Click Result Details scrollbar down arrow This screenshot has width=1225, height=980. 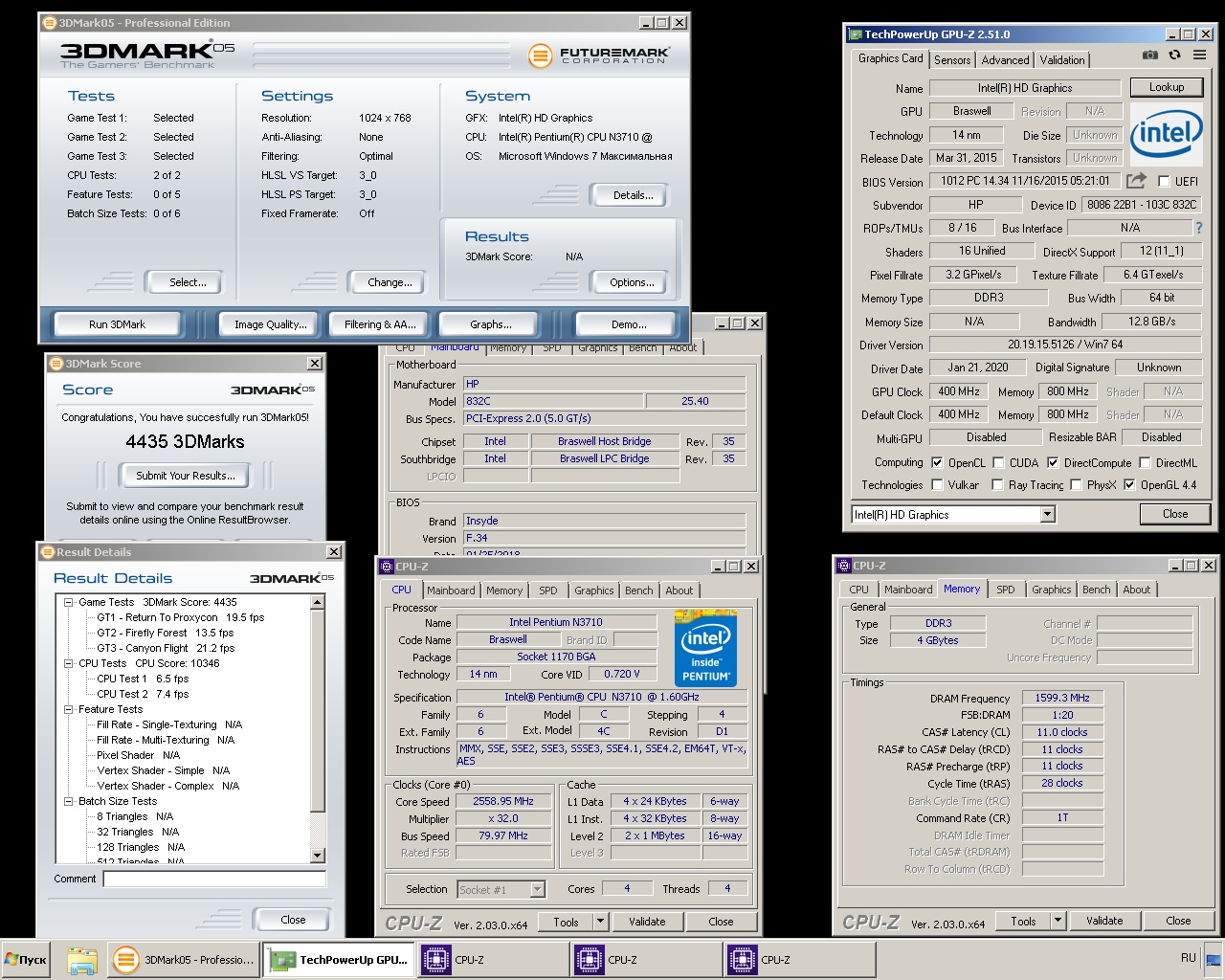(x=318, y=856)
